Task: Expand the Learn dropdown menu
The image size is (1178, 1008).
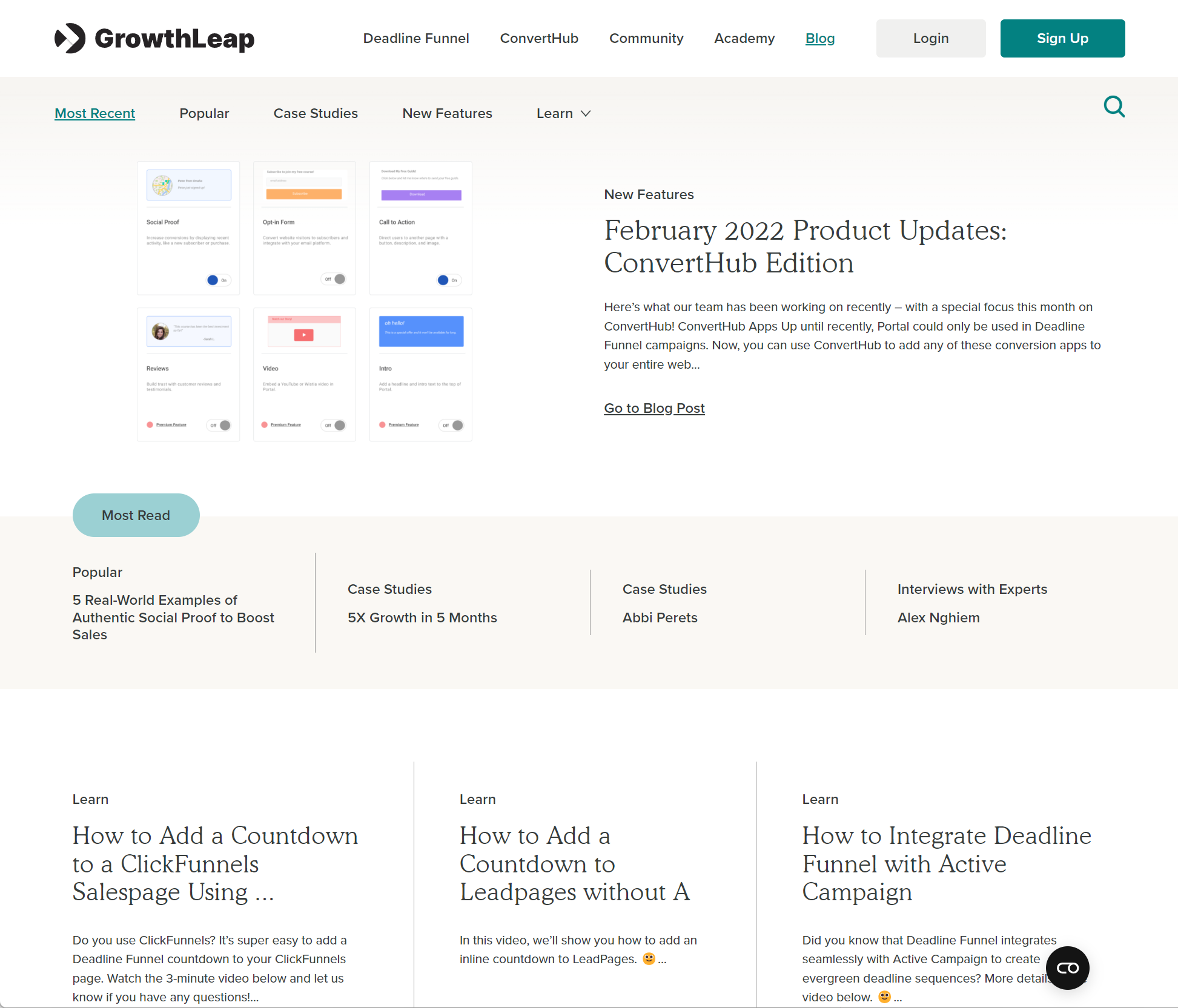Action: tap(563, 113)
